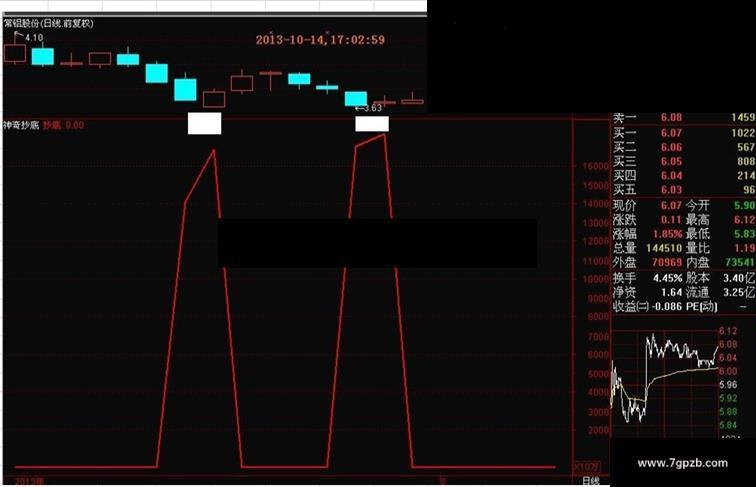
Task: Click the 买一 volume 1022
Action: click(x=743, y=133)
